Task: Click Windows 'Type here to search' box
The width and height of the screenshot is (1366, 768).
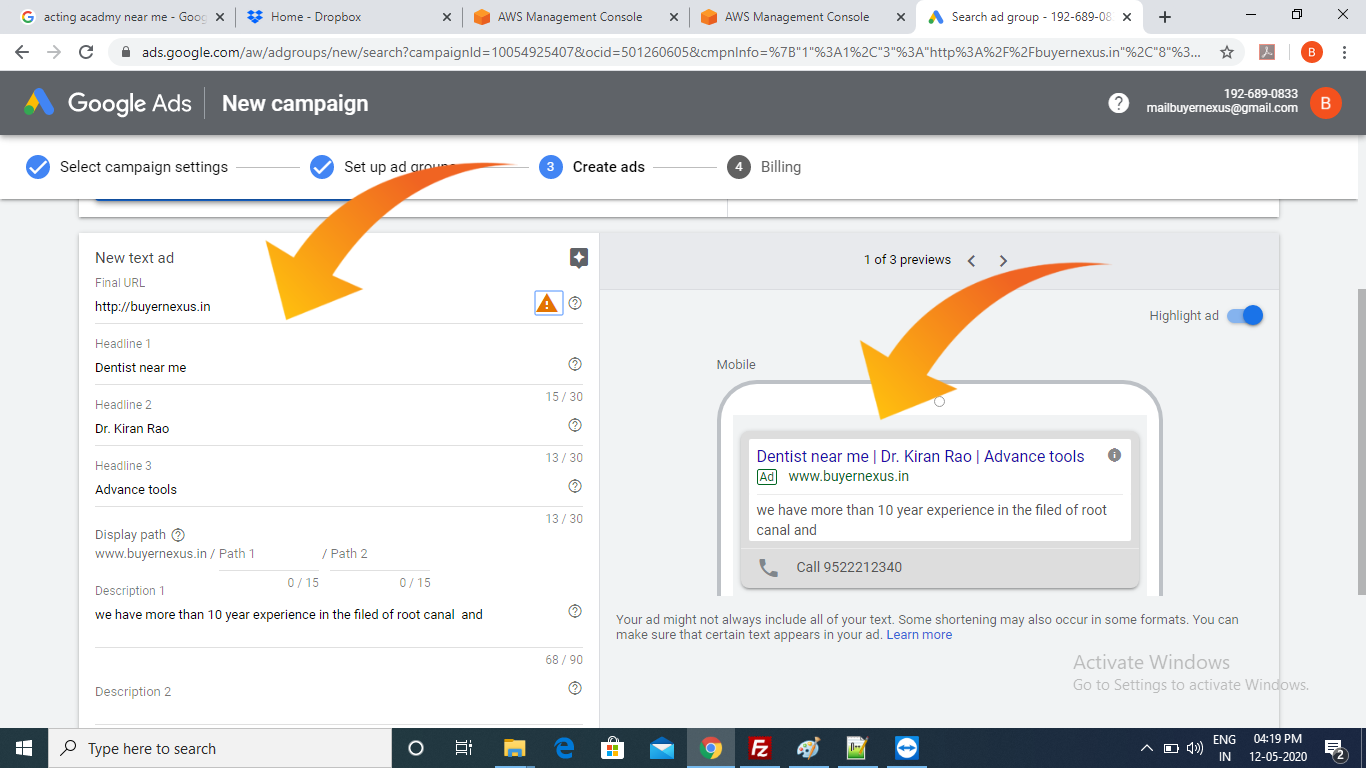Action: click(219, 748)
